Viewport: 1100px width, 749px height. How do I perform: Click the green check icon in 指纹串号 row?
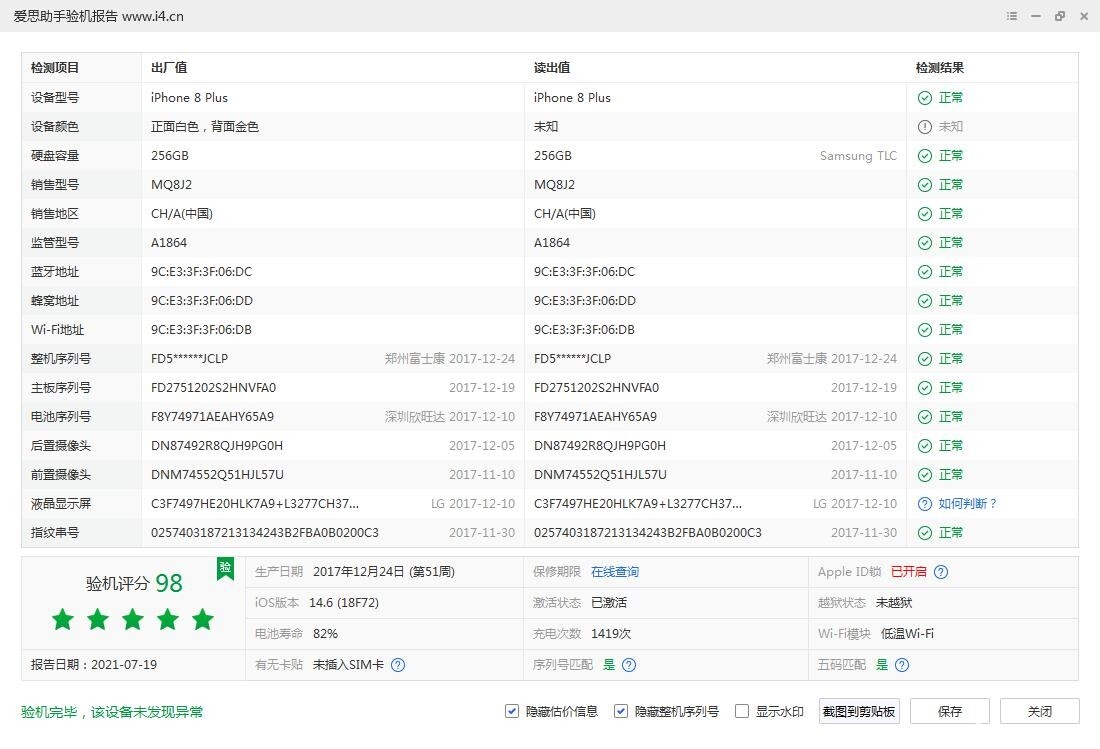pos(925,532)
